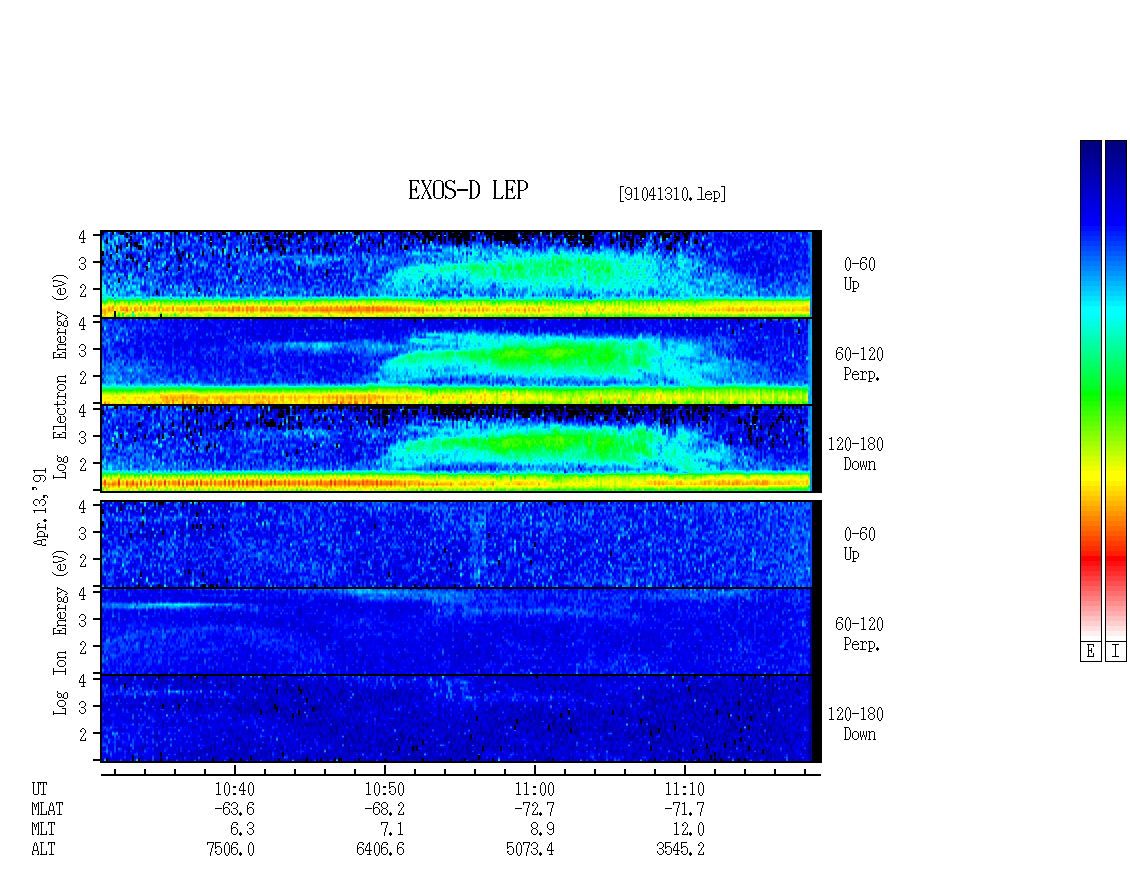Click the MLAT row header label
The width and height of the screenshot is (1130, 875).
pyautogui.click(x=47, y=809)
